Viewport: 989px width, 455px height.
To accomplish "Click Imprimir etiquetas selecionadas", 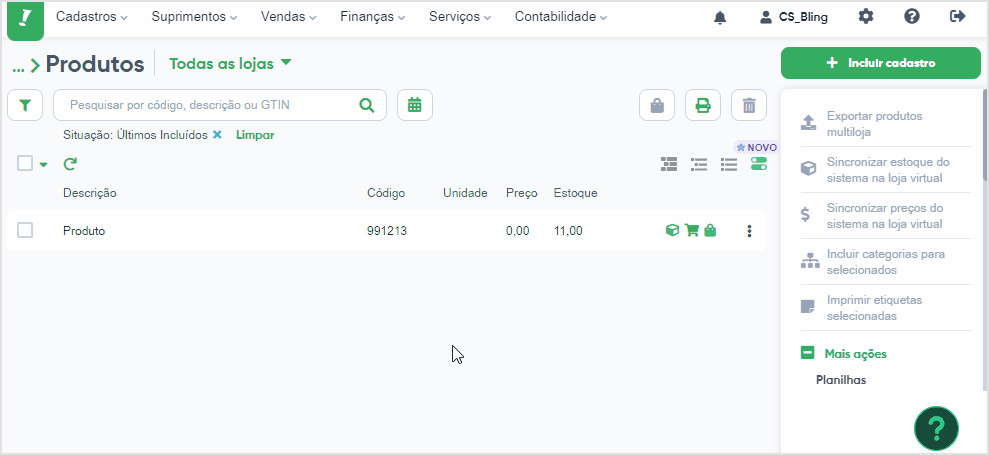I will coord(874,308).
